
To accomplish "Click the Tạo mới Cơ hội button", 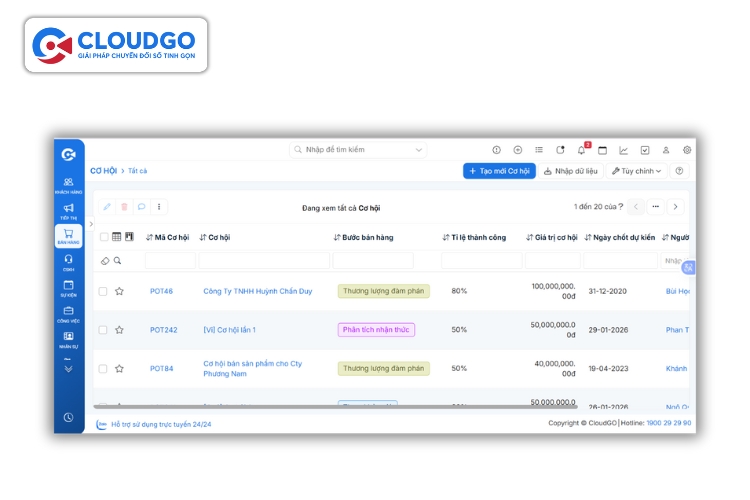I will point(499,171).
